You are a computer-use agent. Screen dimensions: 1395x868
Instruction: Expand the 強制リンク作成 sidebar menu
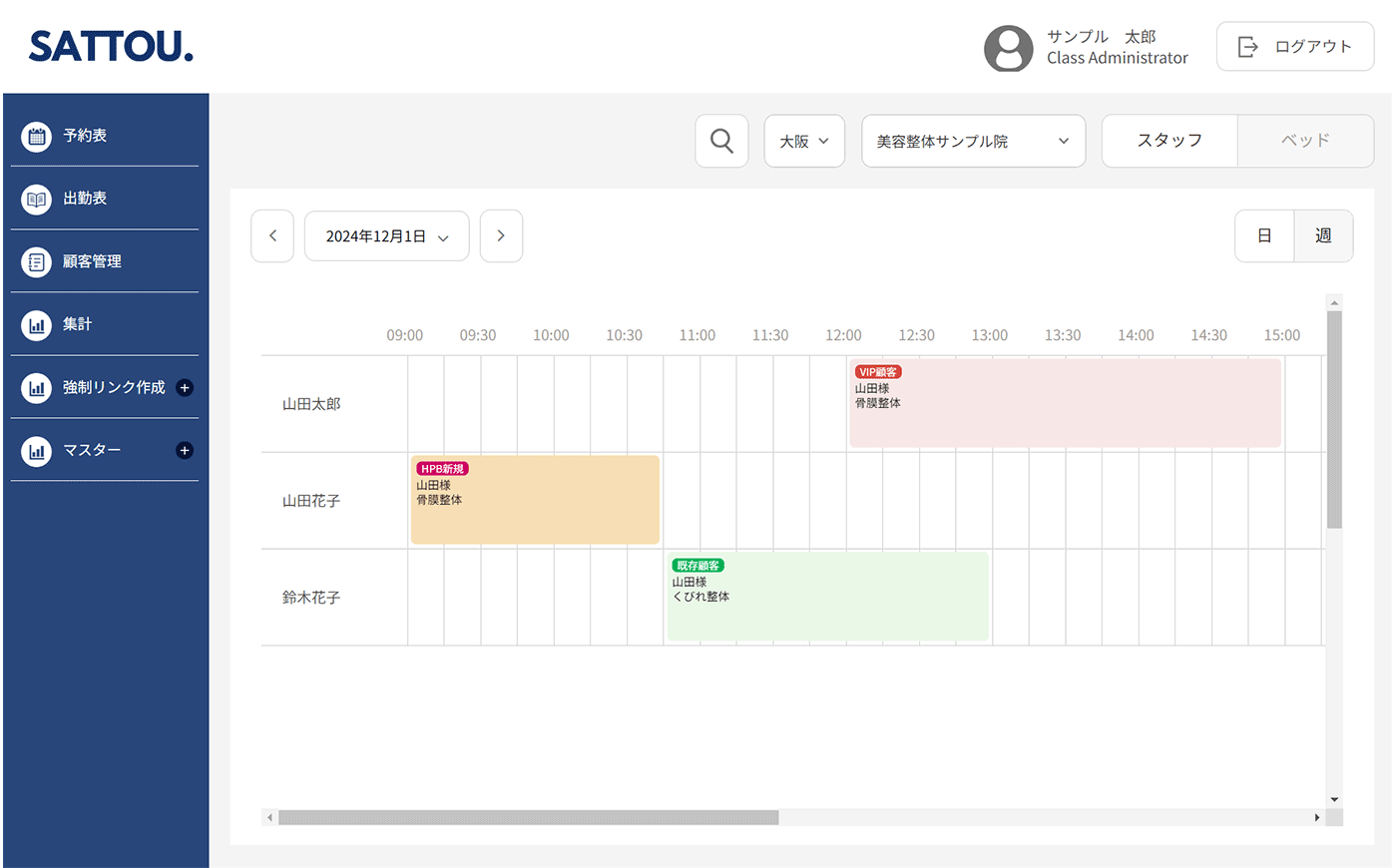coord(185,388)
